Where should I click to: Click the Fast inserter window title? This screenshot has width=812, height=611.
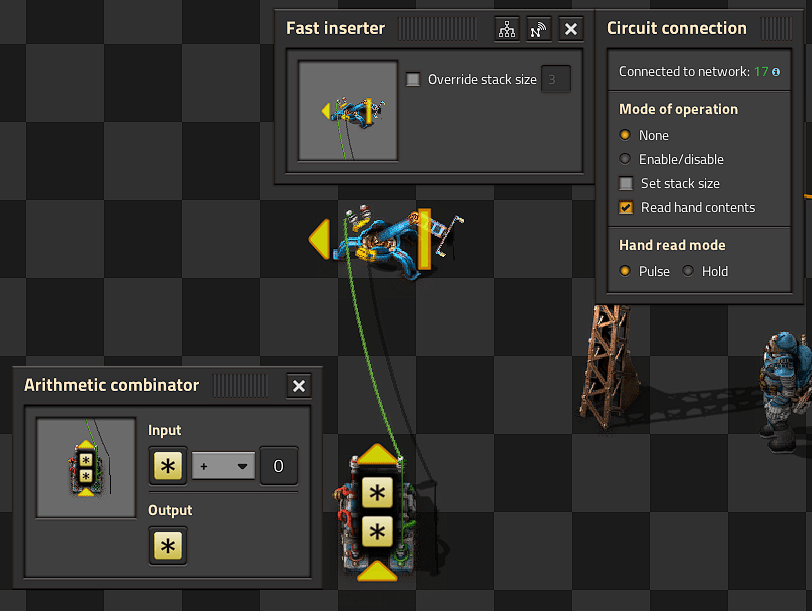(x=336, y=28)
